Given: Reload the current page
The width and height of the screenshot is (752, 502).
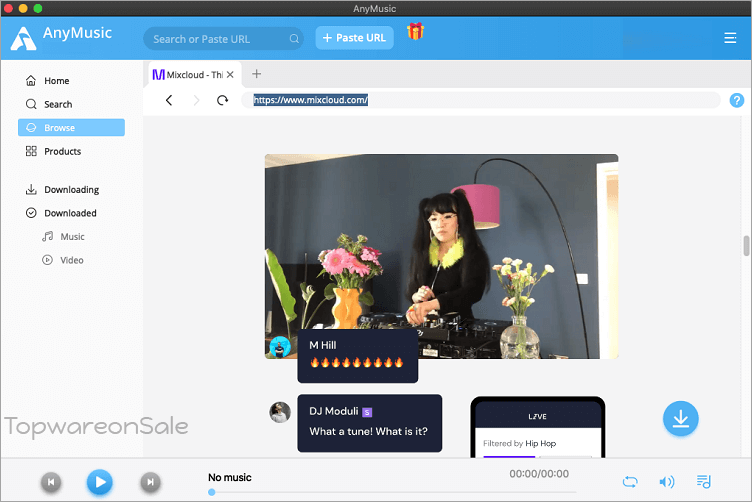Looking at the screenshot, I should (222, 100).
